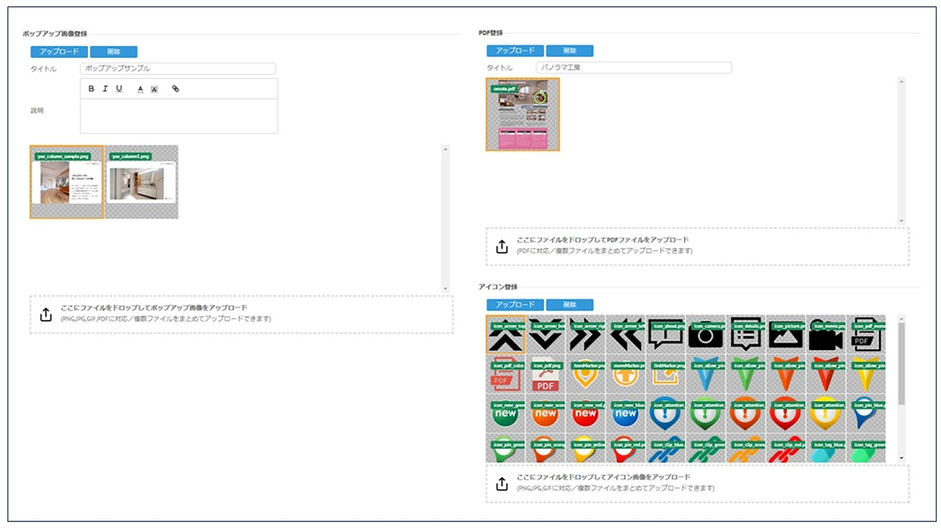Insert a hyperlink using the link icon
The width and height of the screenshot is (941, 528).
[x=175, y=89]
